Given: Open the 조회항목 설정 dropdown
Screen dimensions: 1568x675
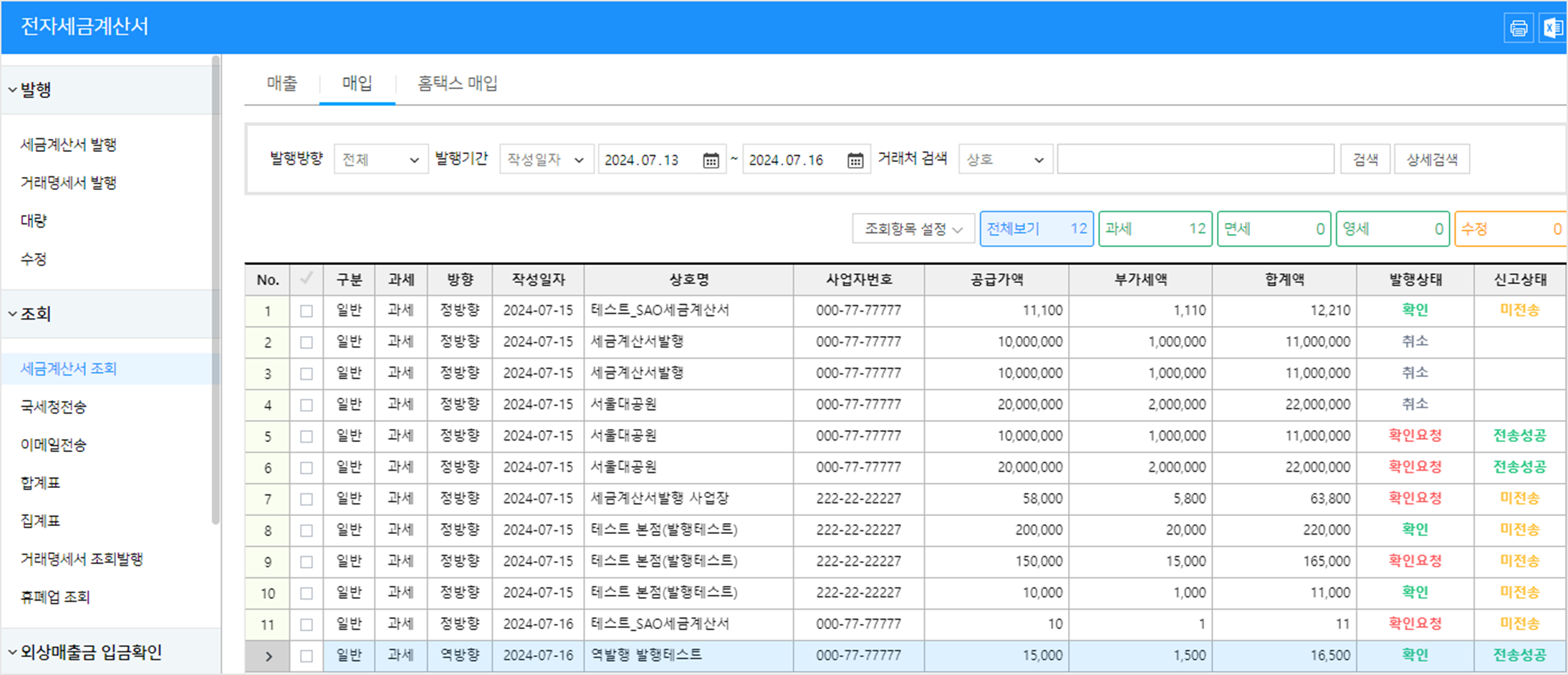Looking at the screenshot, I should (913, 229).
